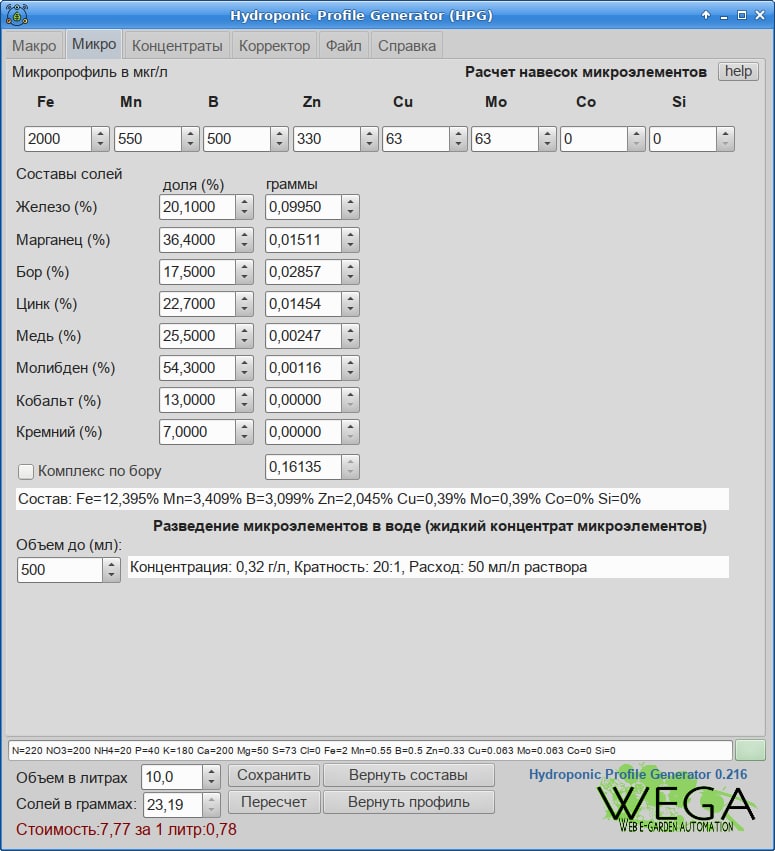This screenshot has width=775, height=851.
Task: Adjust the Co spinner arrows
Action: 637,139
